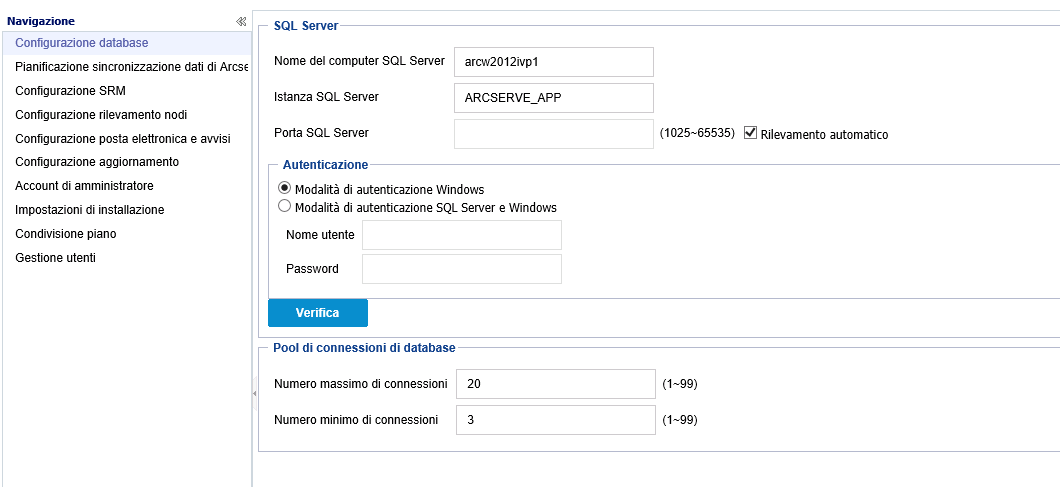Image resolution: width=1060 pixels, height=487 pixels.
Task: Open Pianificazione sincronizzazione dati di Arcserve
Action: (x=132, y=67)
